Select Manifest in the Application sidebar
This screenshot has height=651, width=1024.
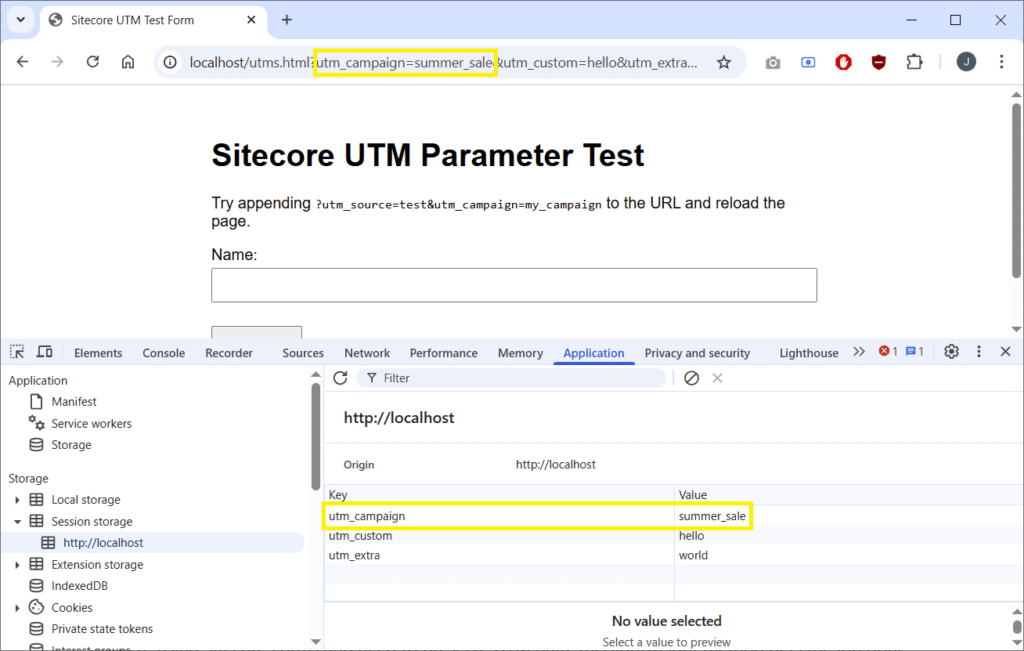[74, 402]
